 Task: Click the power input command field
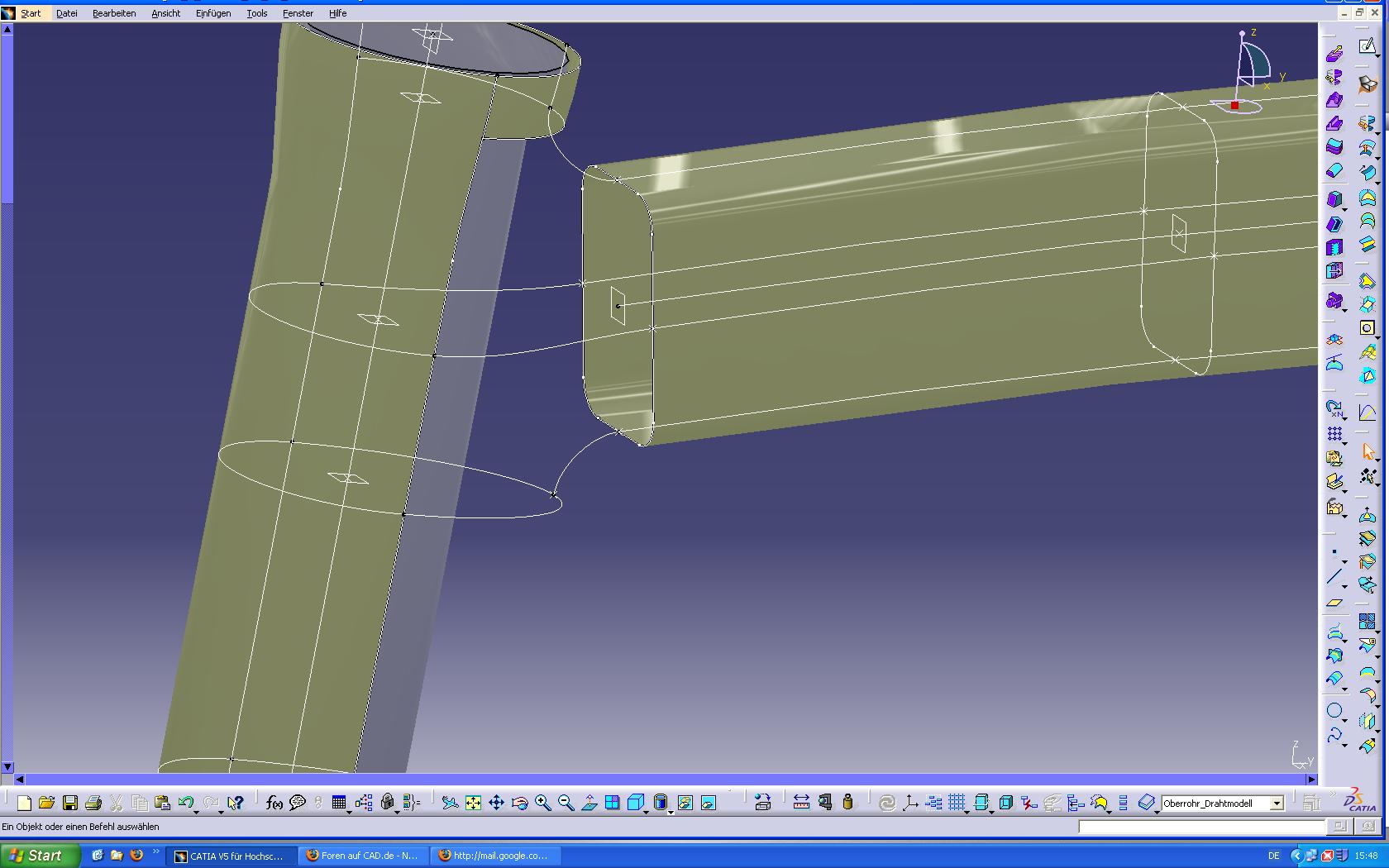coord(1201,826)
